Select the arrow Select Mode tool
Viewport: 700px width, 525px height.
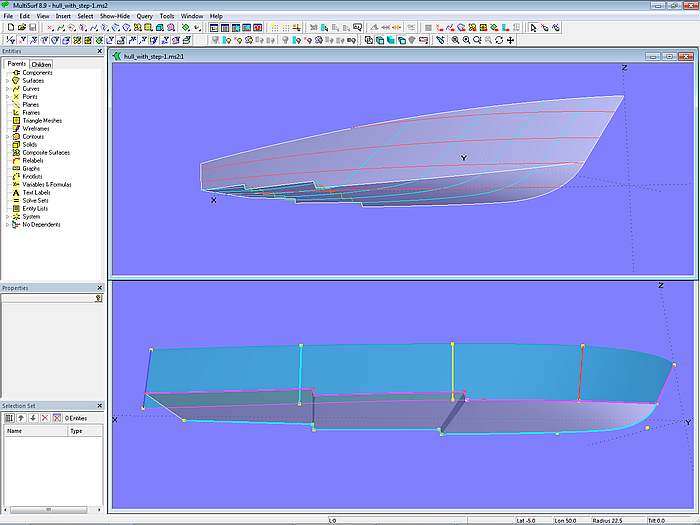[533, 28]
